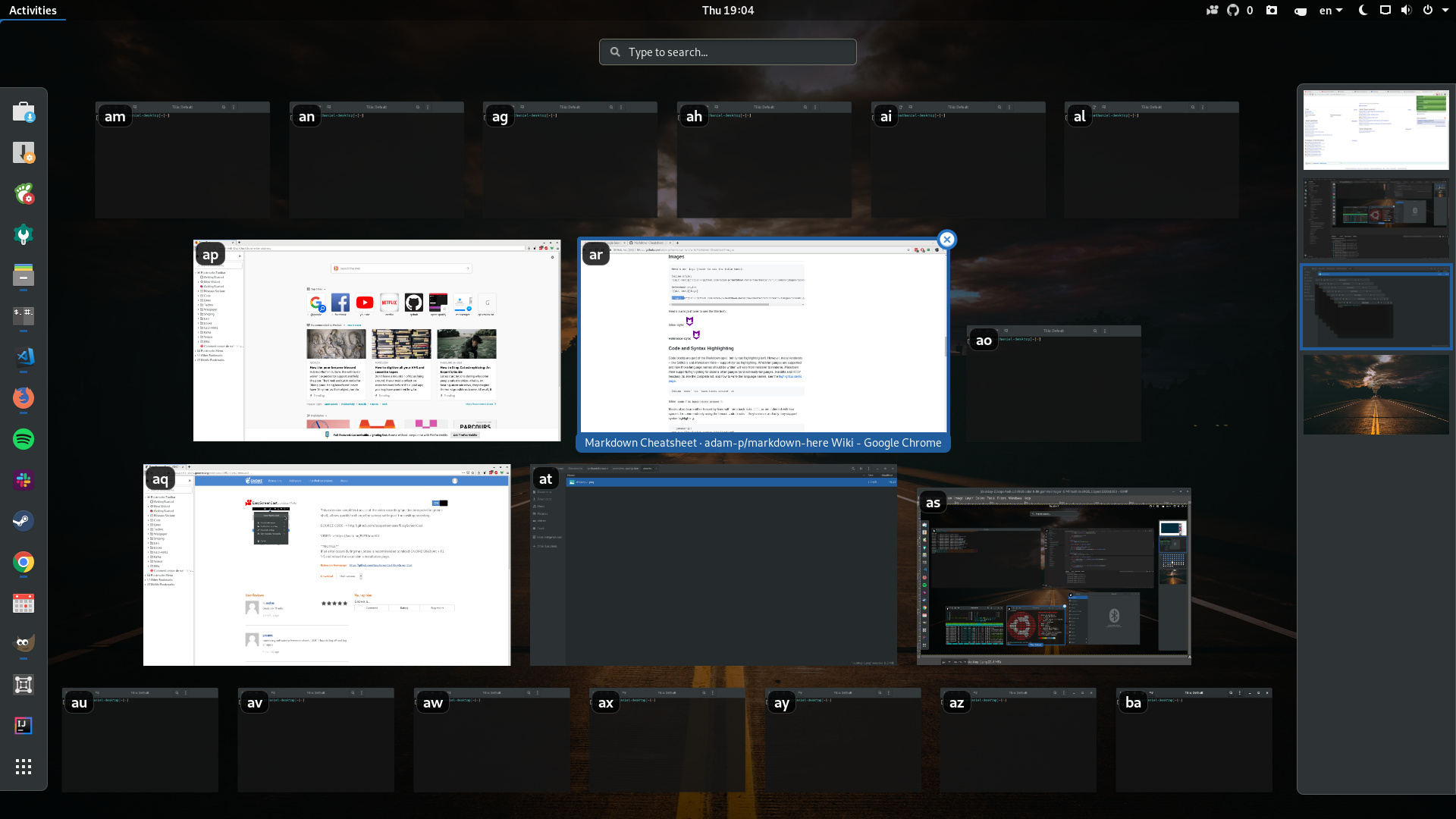The image size is (1456, 819).
Task: Click the Activities menu button
Action: tap(33, 11)
